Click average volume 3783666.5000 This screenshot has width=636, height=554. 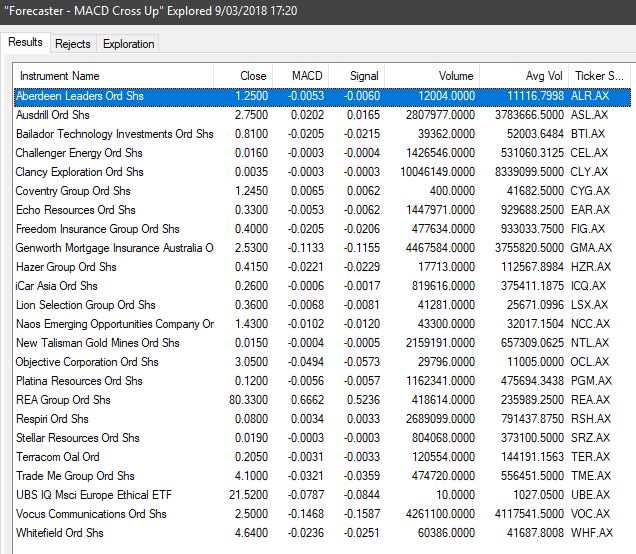[x=529, y=115]
